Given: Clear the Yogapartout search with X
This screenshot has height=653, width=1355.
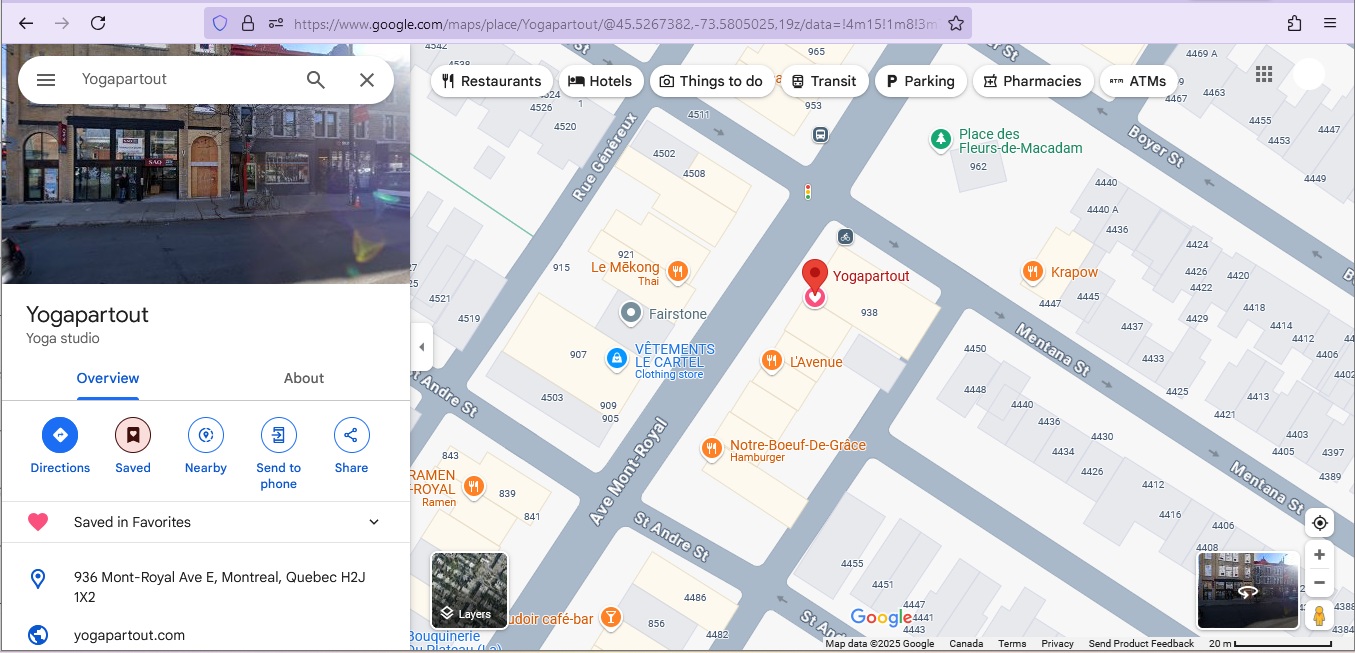Looking at the screenshot, I should (367, 80).
